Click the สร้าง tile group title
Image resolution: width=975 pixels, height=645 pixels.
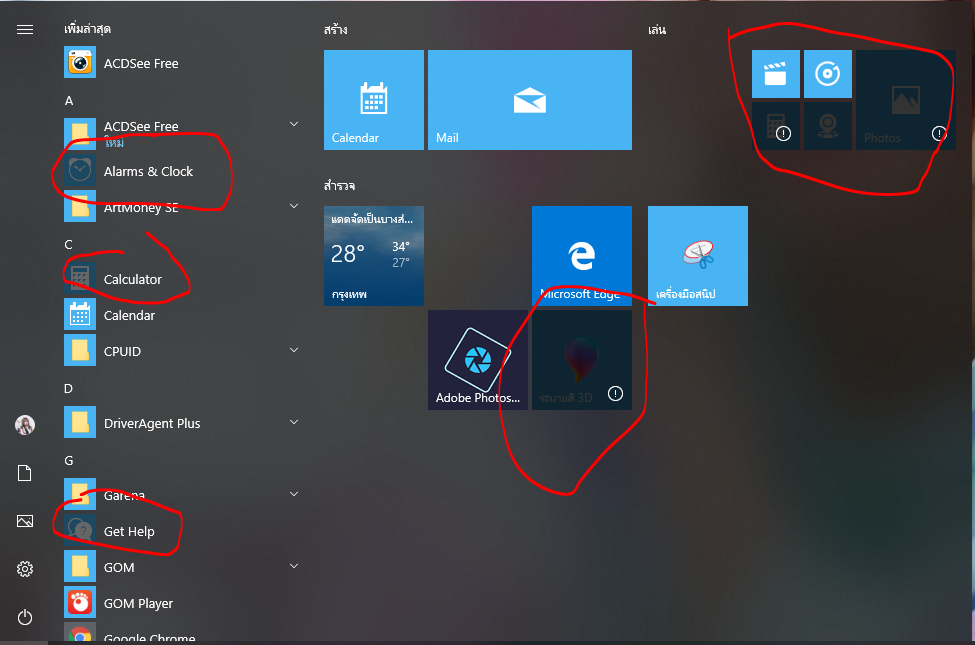(x=336, y=29)
